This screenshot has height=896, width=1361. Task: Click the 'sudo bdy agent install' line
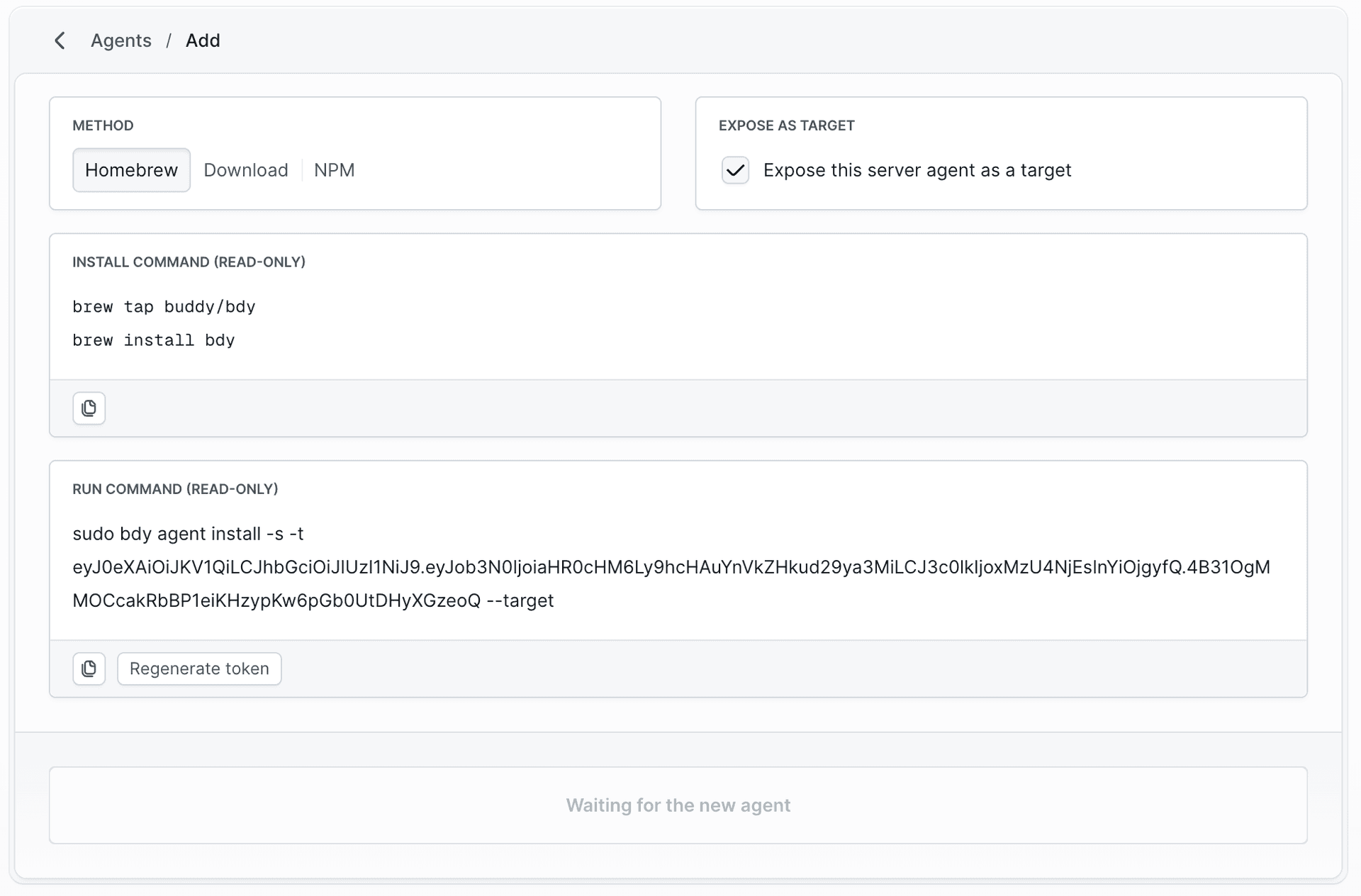tap(188, 534)
